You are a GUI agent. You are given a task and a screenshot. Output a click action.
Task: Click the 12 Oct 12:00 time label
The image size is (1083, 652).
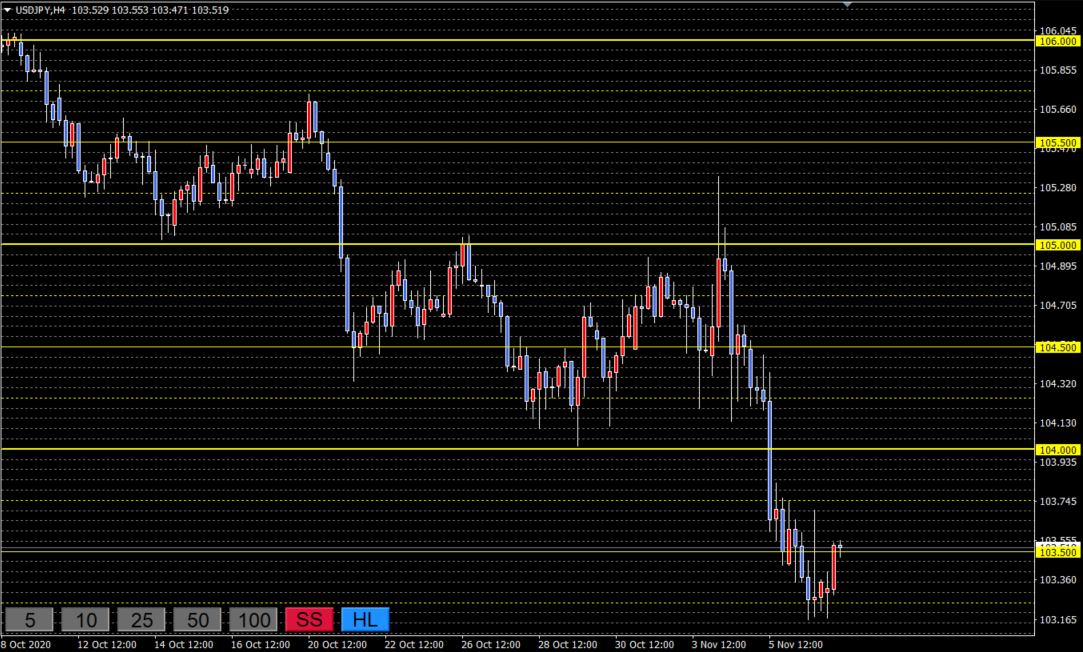coord(107,644)
